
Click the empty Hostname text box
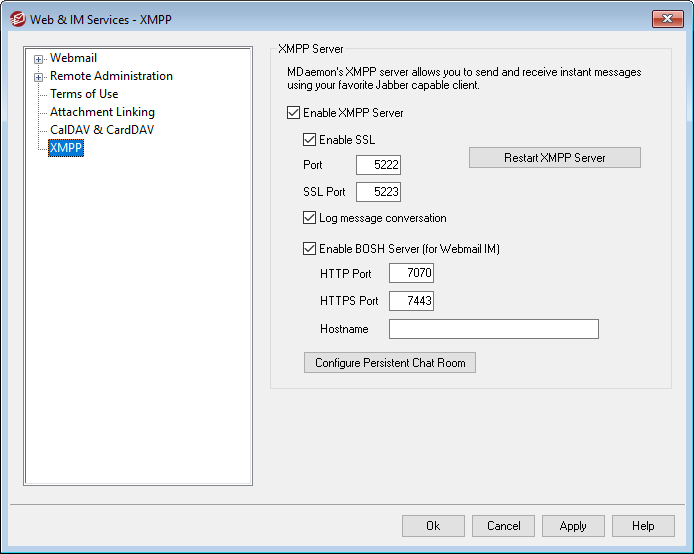pos(493,329)
